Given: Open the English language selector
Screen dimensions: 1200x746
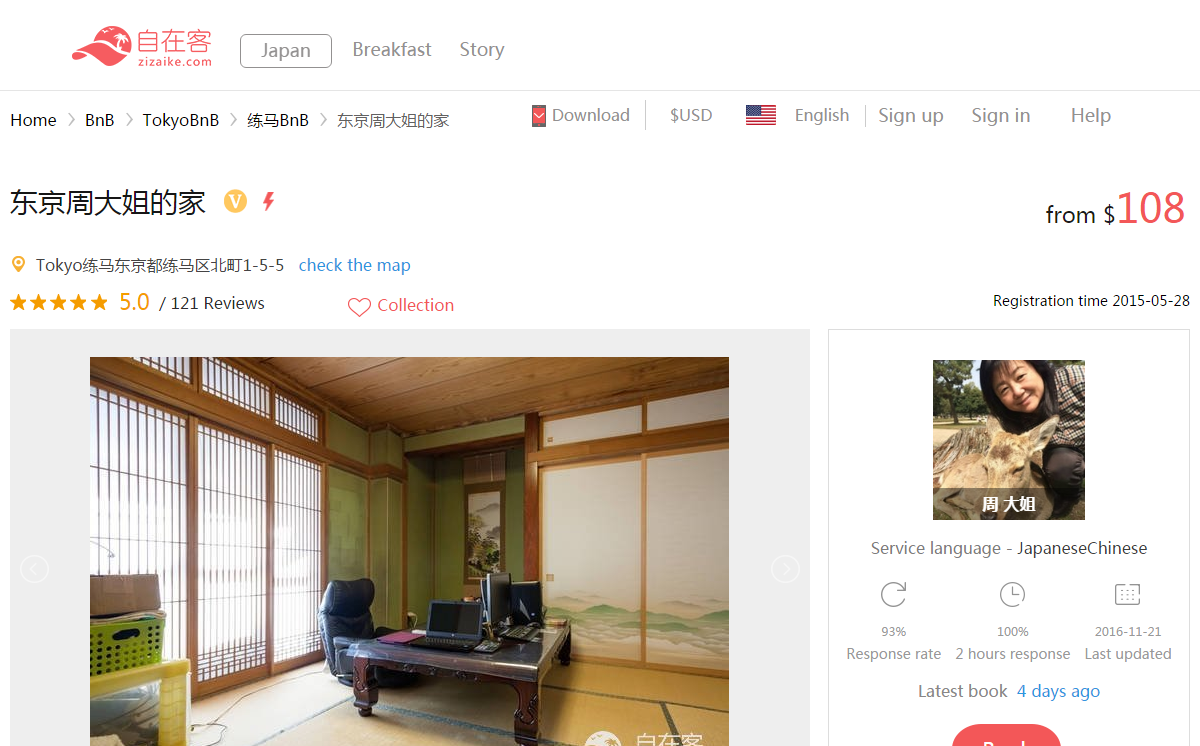Looking at the screenshot, I should point(822,115).
